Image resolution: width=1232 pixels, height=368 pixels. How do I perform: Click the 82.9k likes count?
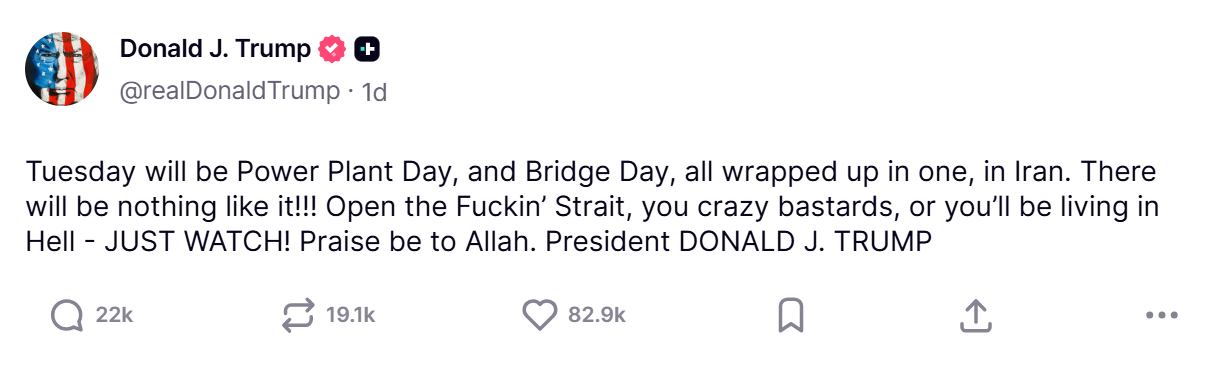597,316
